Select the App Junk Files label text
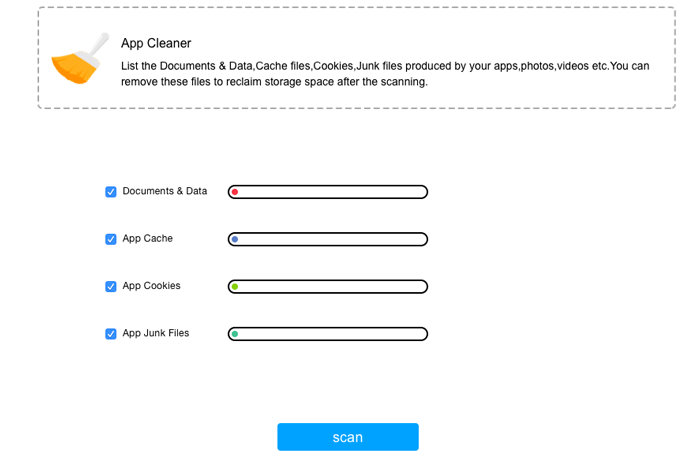Viewport: 685px width, 467px height. 156,333
